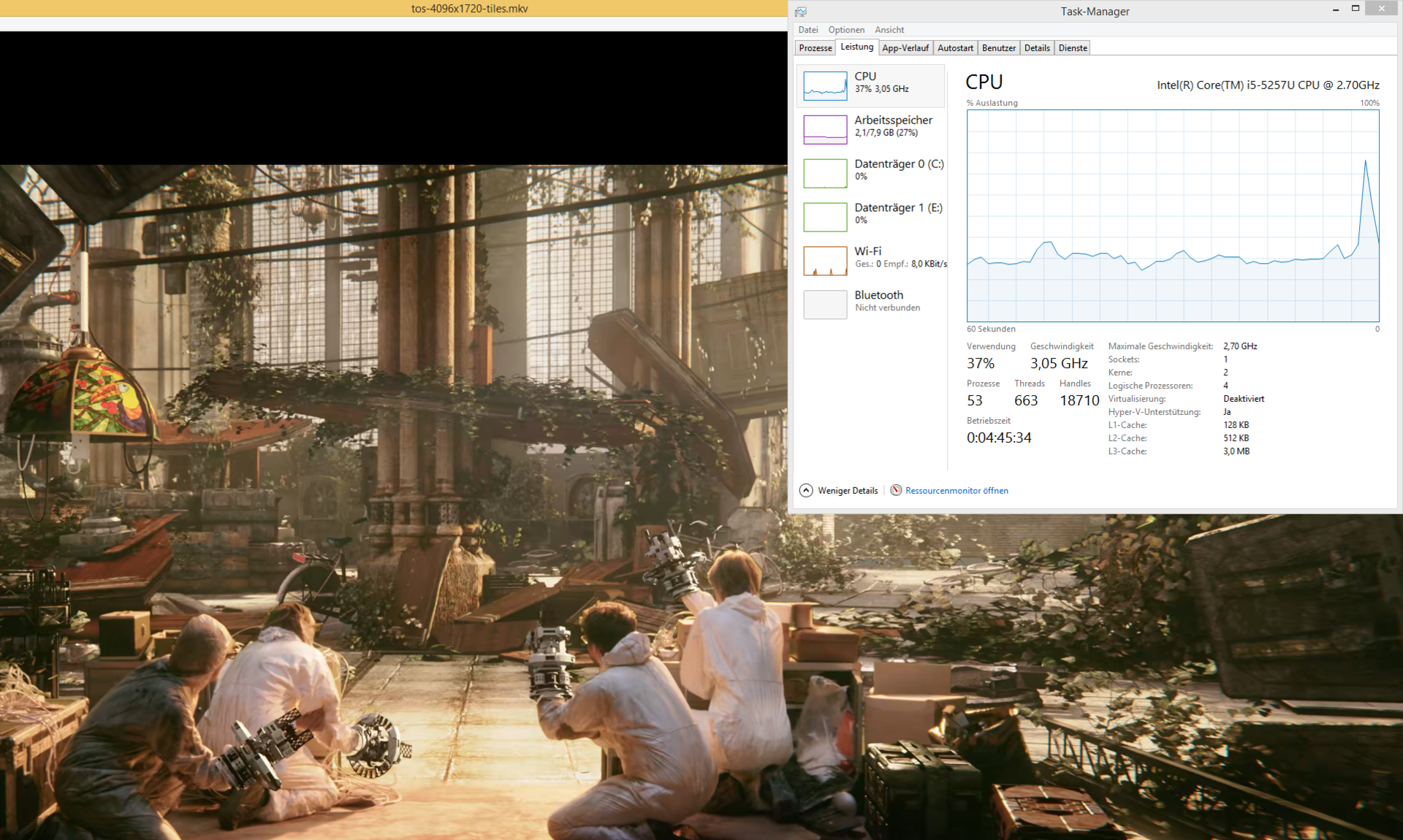Screen dimensions: 1403x840
Task: Open the Wi-Fi network graph entry
Action: point(825,261)
